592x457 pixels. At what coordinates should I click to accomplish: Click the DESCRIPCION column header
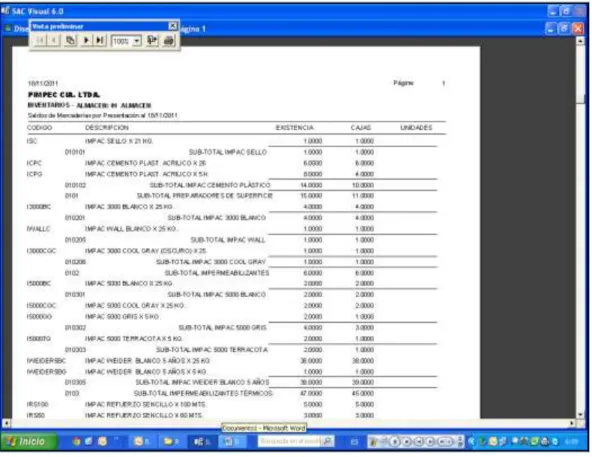coord(107,128)
